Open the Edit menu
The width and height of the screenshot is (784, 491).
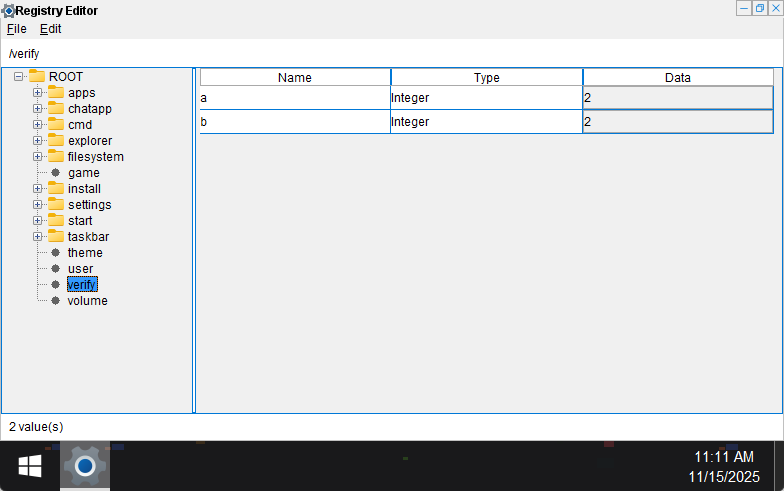[x=50, y=29]
